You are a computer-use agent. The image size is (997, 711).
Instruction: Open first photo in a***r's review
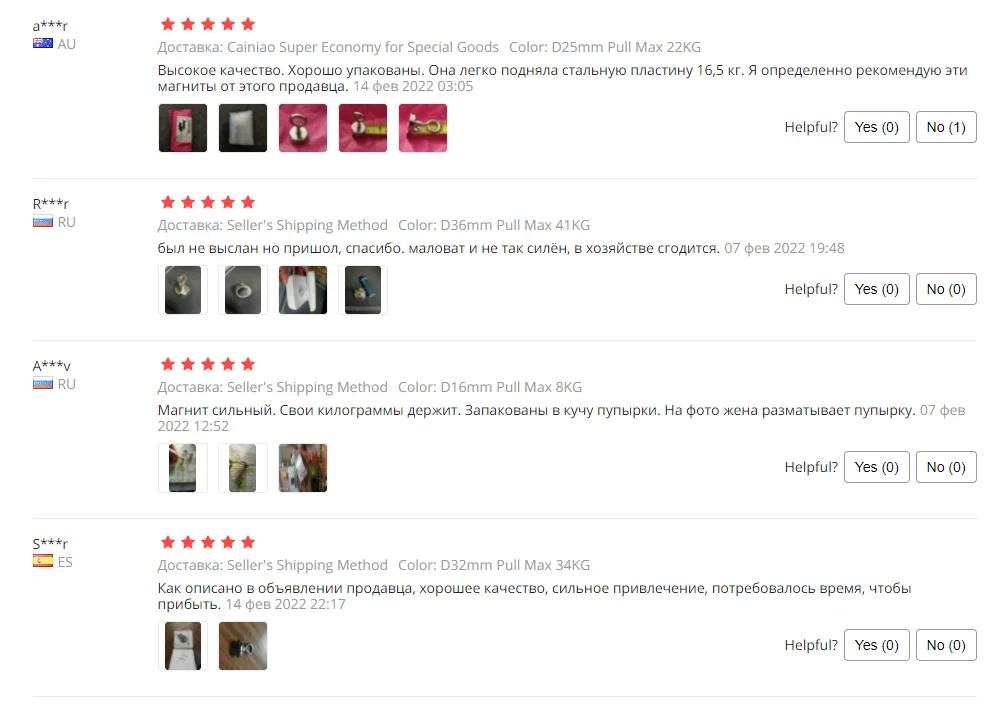point(182,128)
